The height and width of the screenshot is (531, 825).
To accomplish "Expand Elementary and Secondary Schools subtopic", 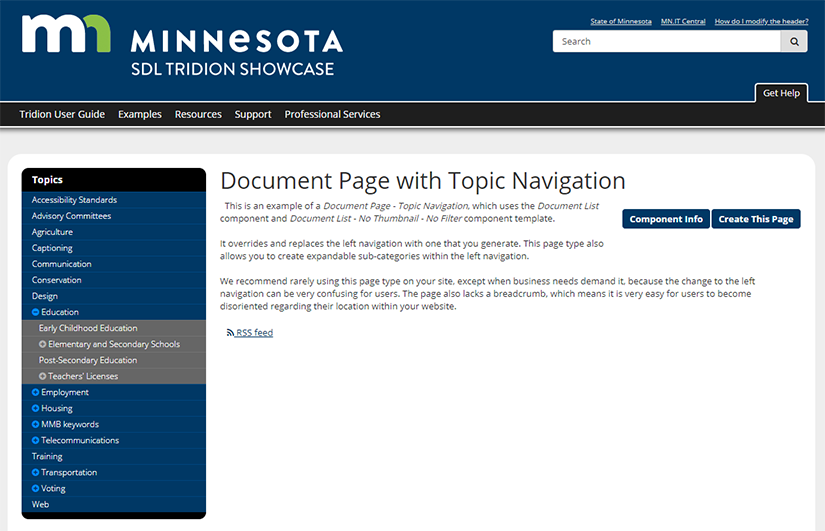I will coord(43,344).
